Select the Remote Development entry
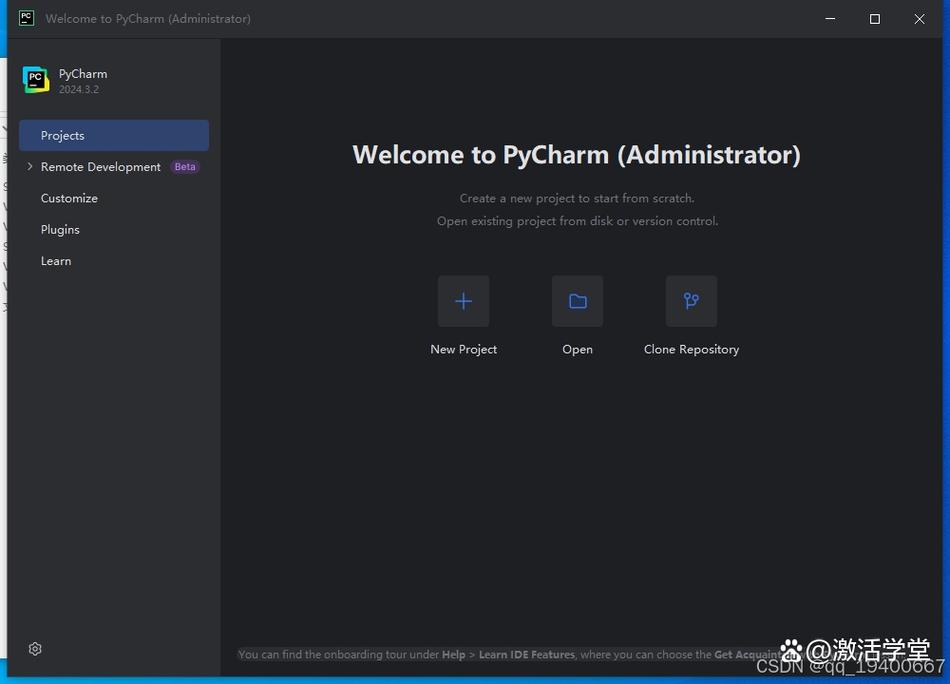 point(100,166)
